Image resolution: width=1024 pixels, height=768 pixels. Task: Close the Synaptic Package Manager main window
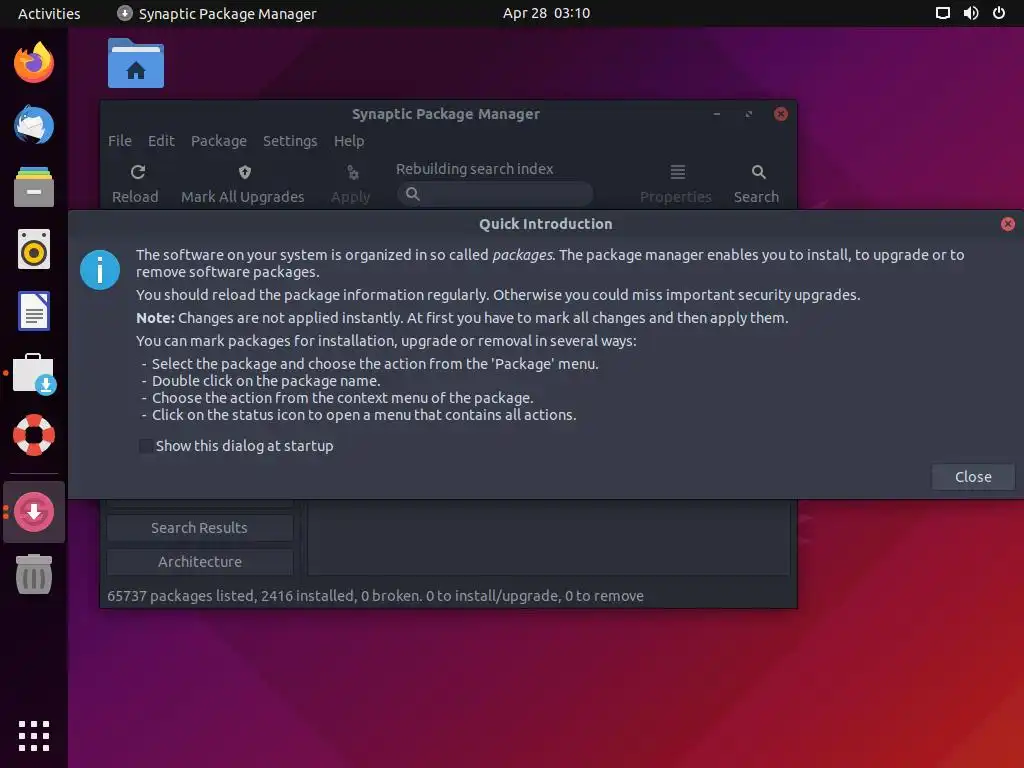pyautogui.click(x=780, y=114)
